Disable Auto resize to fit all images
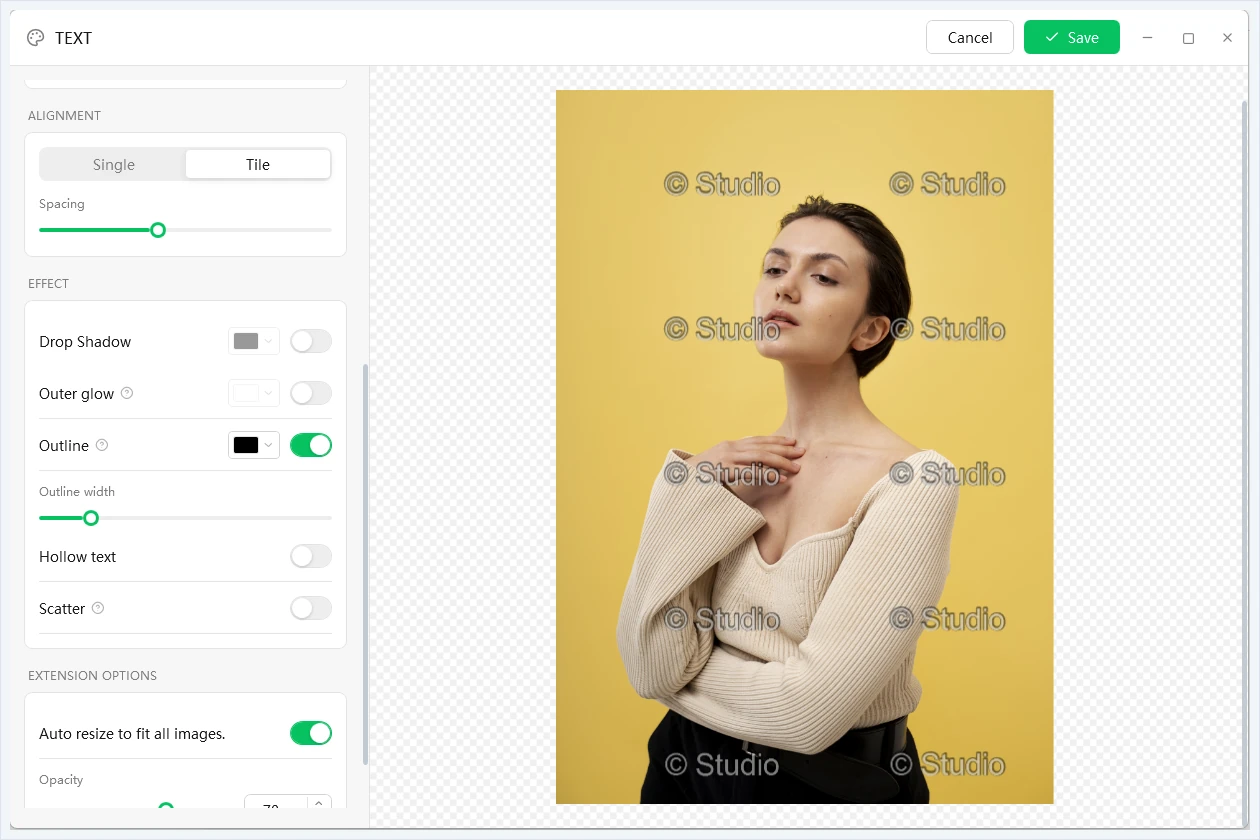This screenshot has width=1260, height=840. pyautogui.click(x=311, y=733)
